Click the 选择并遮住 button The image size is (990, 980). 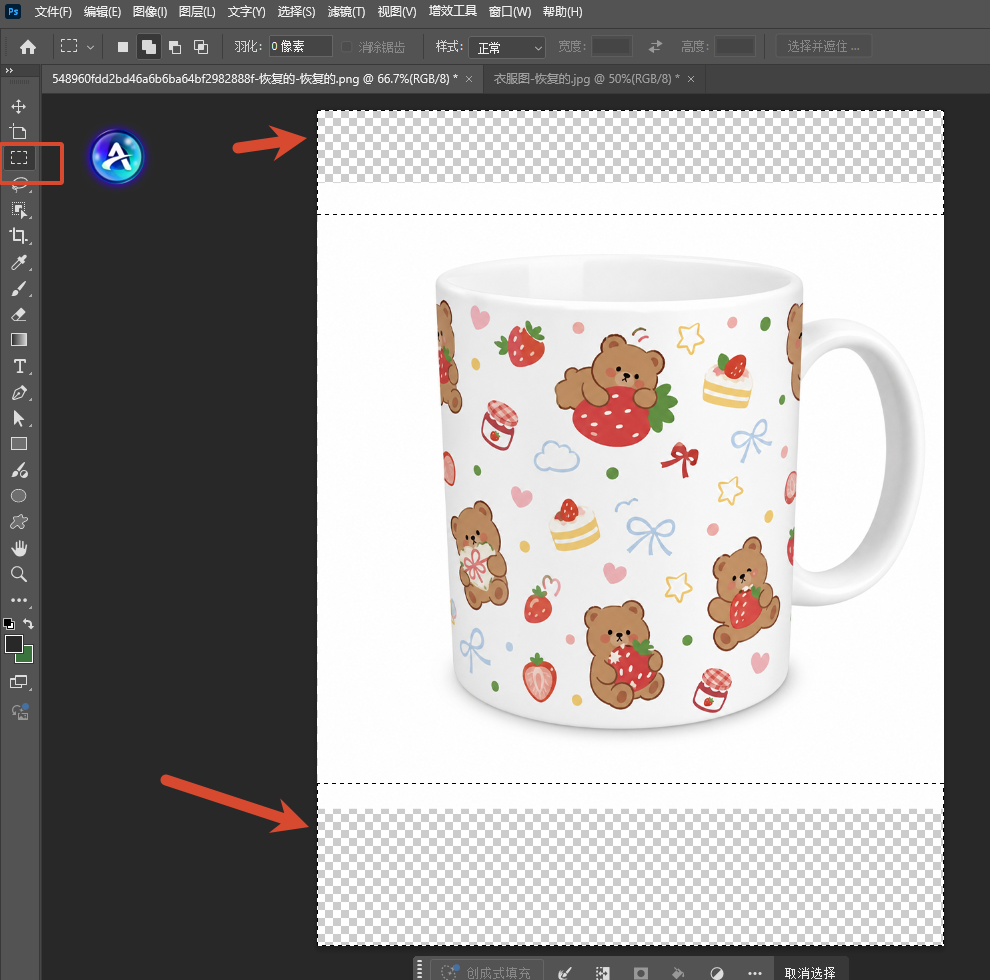point(823,47)
